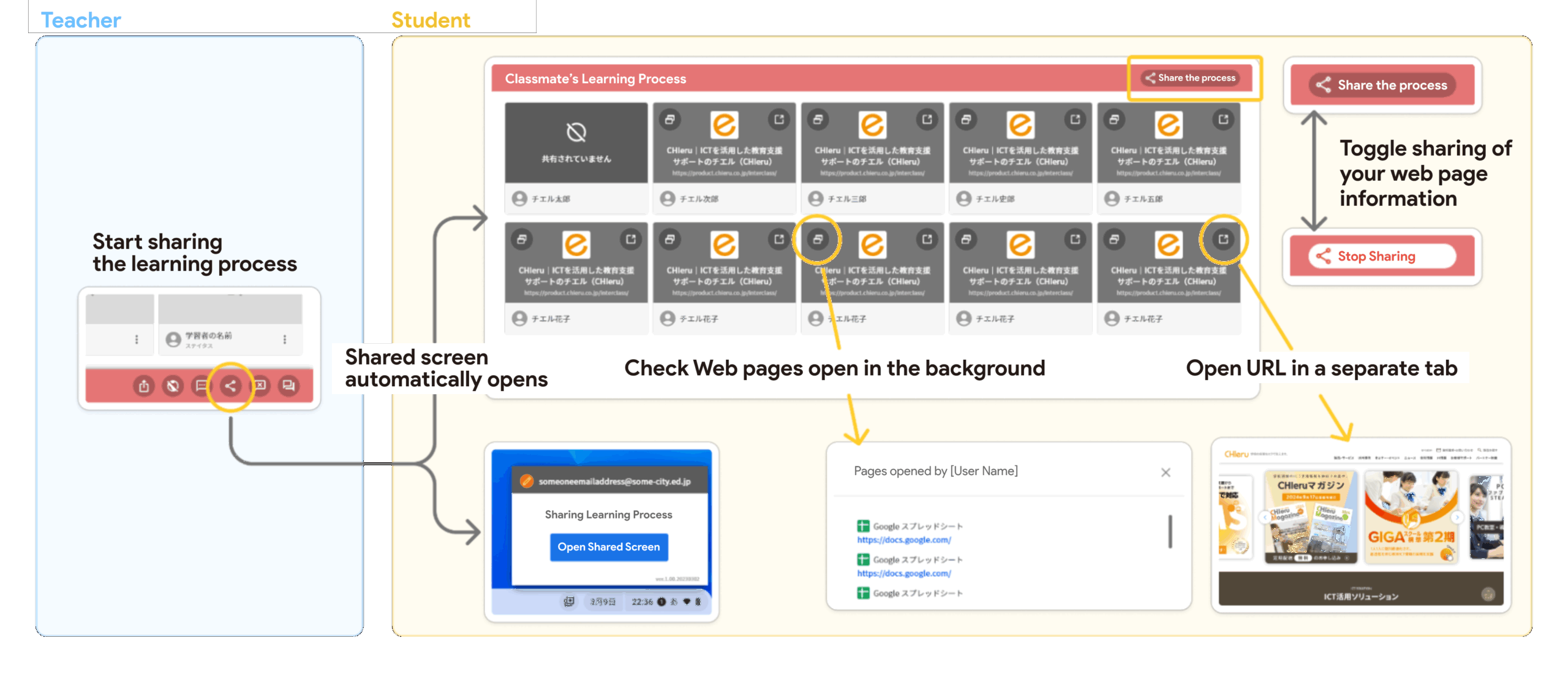The image size is (1568, 673).
Task: Click the Google Sheets icon beside the first link
Action: click(862, 526)
